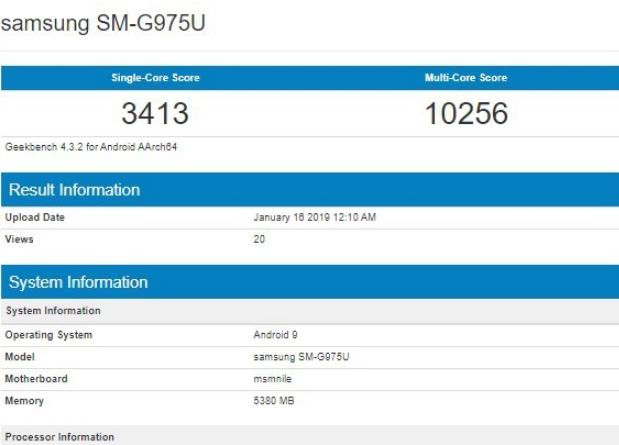Select the 'Multi-Core Score' header label
The image size is (619, 445).
coord(466,77)
